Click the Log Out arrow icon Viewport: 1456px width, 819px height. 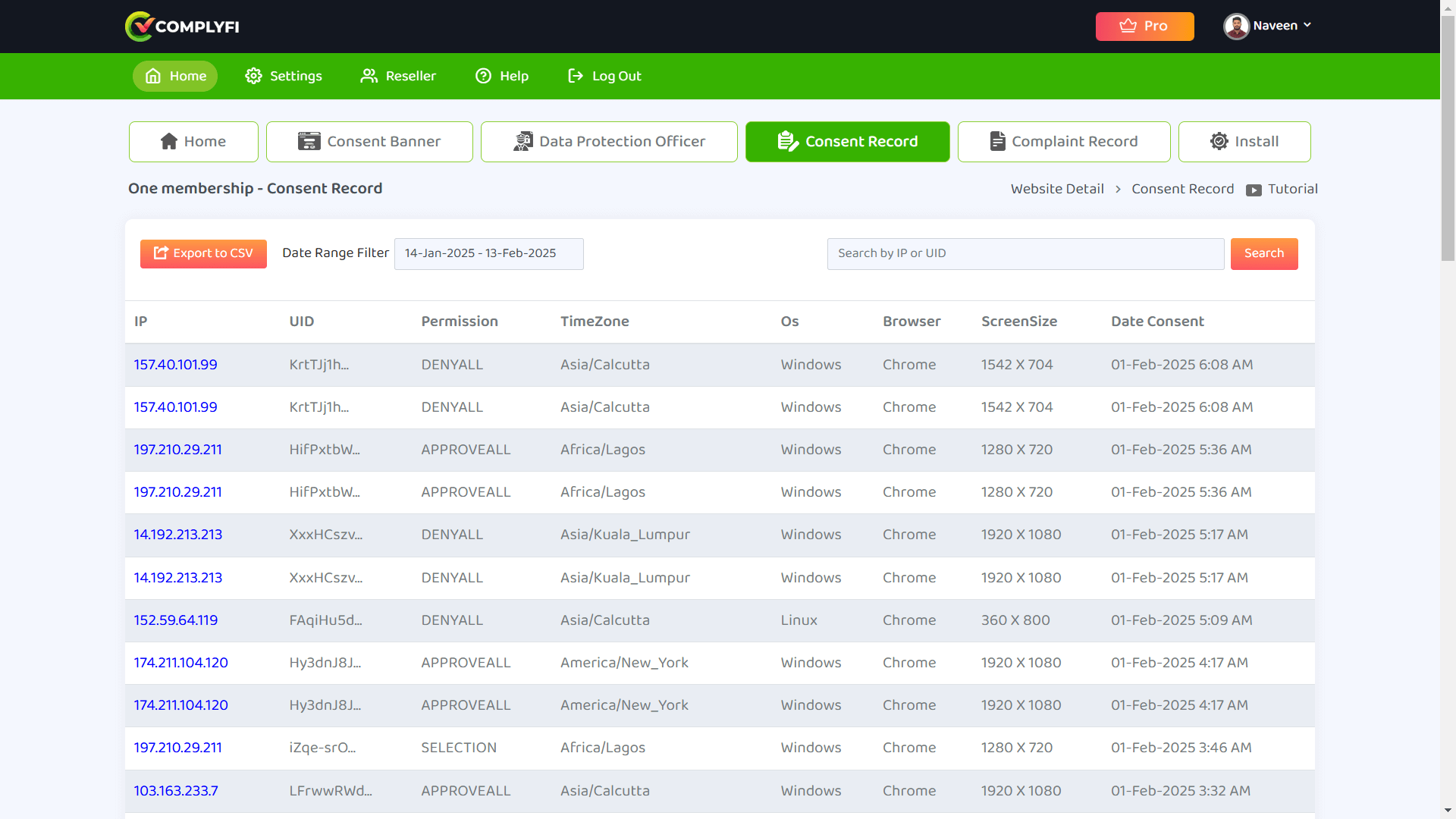pyautogui.click(x=576, y=76)
